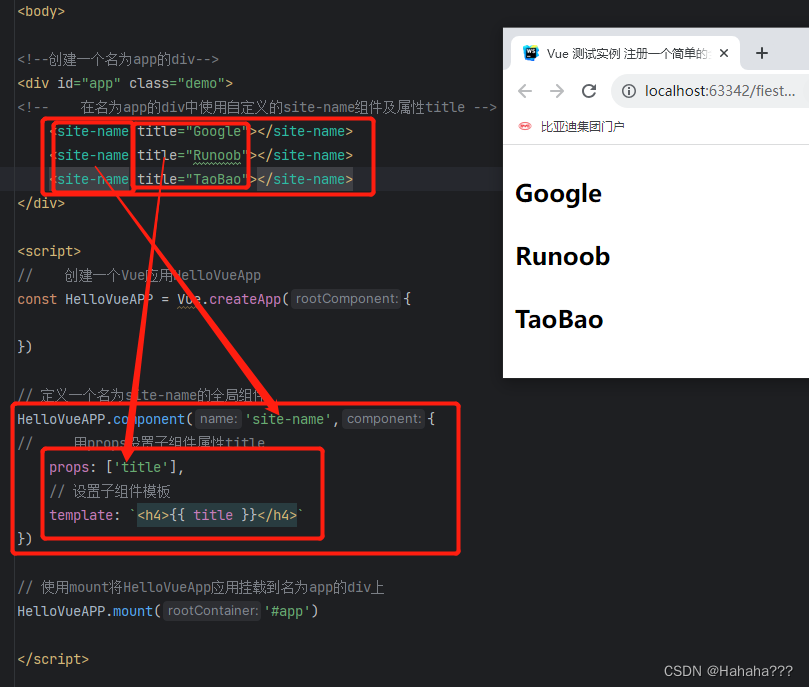Click the TaoBao heading in the page

(x=559, y=319)
